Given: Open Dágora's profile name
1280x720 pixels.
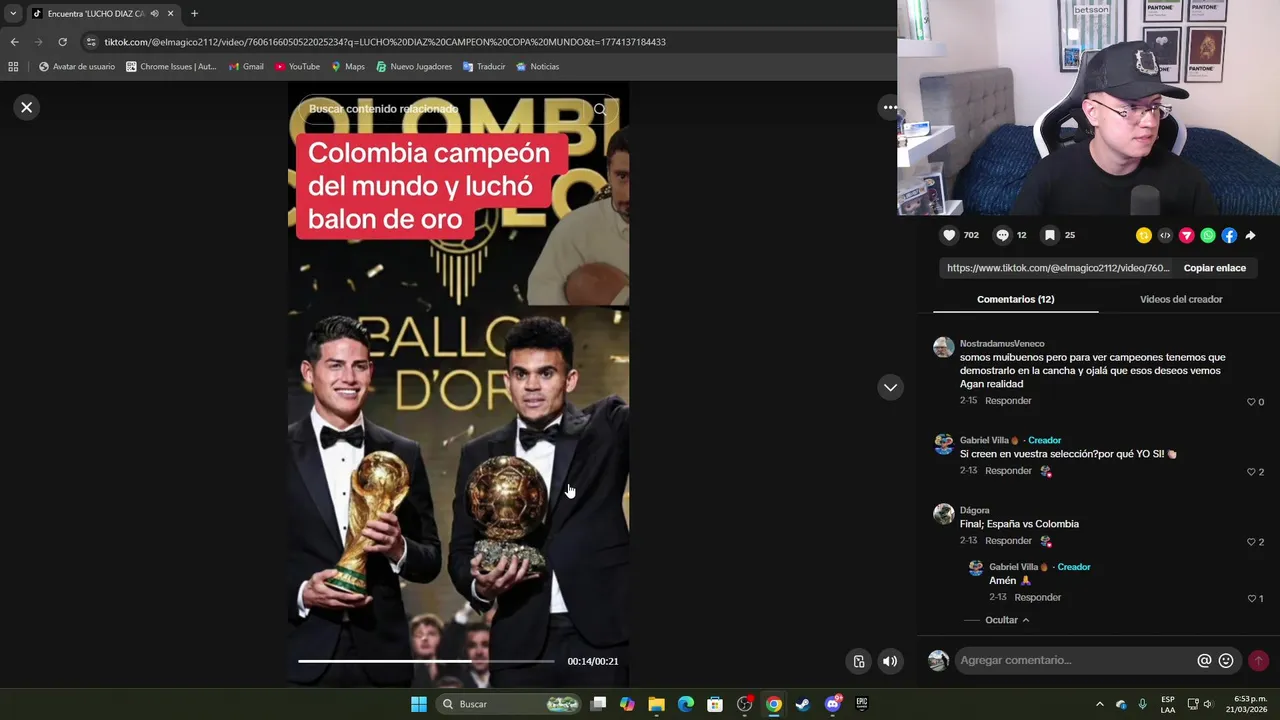Looking at the screenshot, I should click(x=974, y=510).
